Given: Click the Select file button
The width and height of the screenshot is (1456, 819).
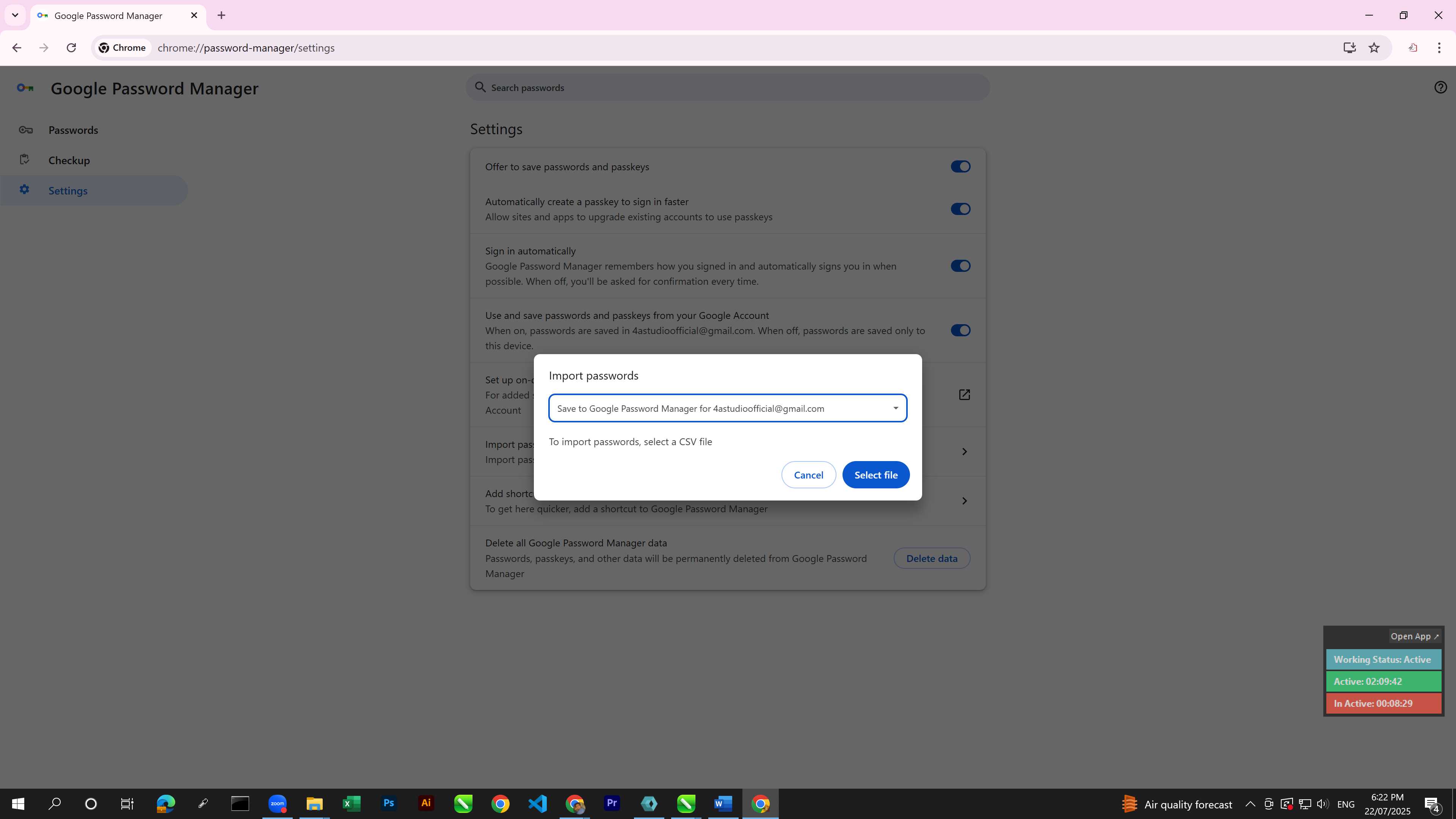Looking at the screenshot, I should pos(875,475).
